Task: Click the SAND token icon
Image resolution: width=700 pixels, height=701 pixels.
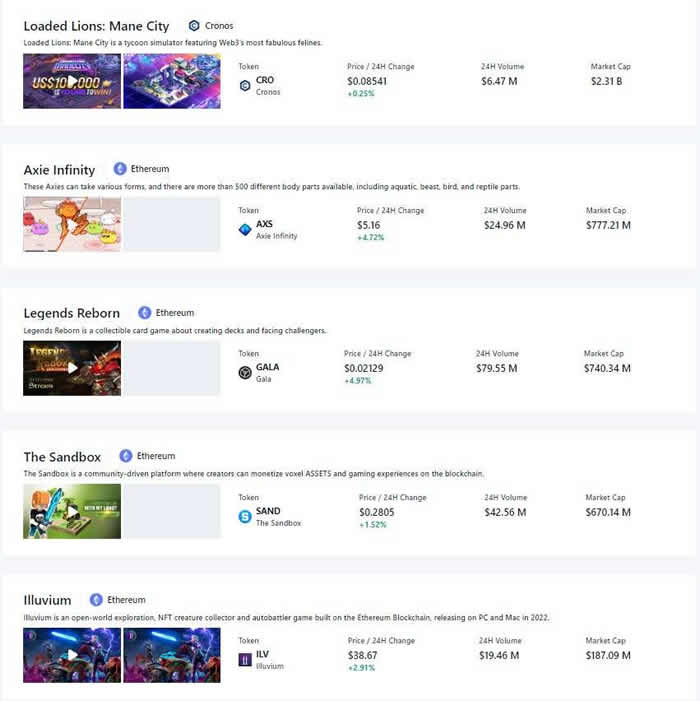Action: (245, 517)
